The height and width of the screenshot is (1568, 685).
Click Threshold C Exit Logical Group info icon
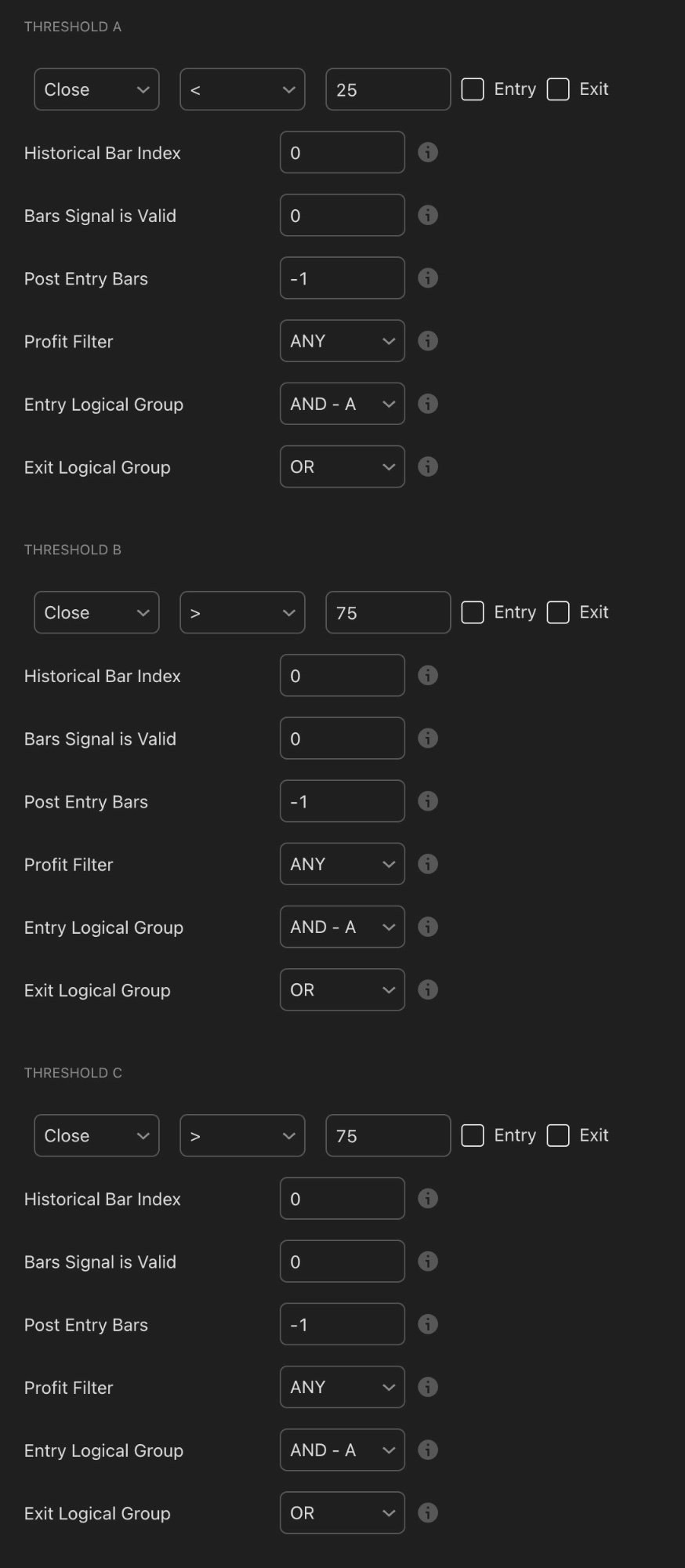point(428,1512)
